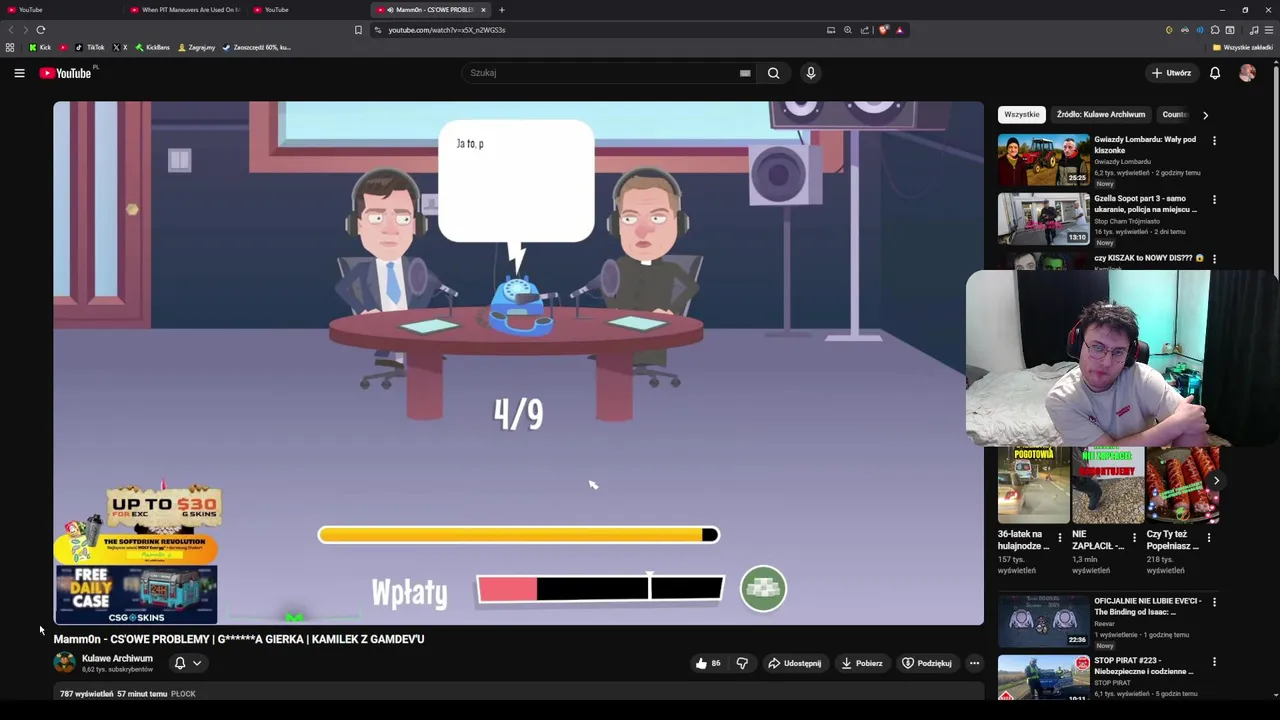Open a new browser tab

(502, 10)
